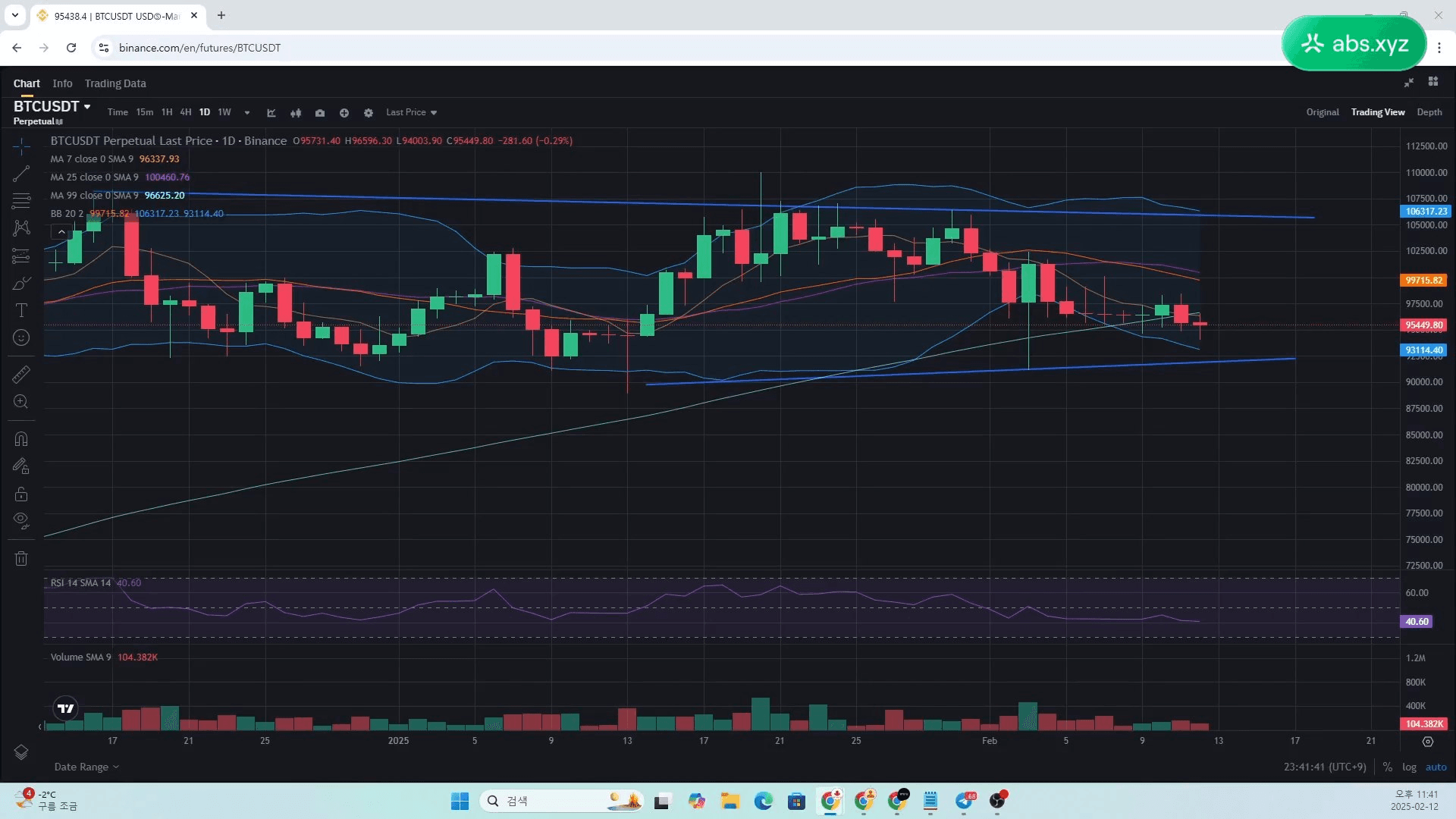Expand the Date Range selector
This screenshot has height=819, width=1456.
86,767
